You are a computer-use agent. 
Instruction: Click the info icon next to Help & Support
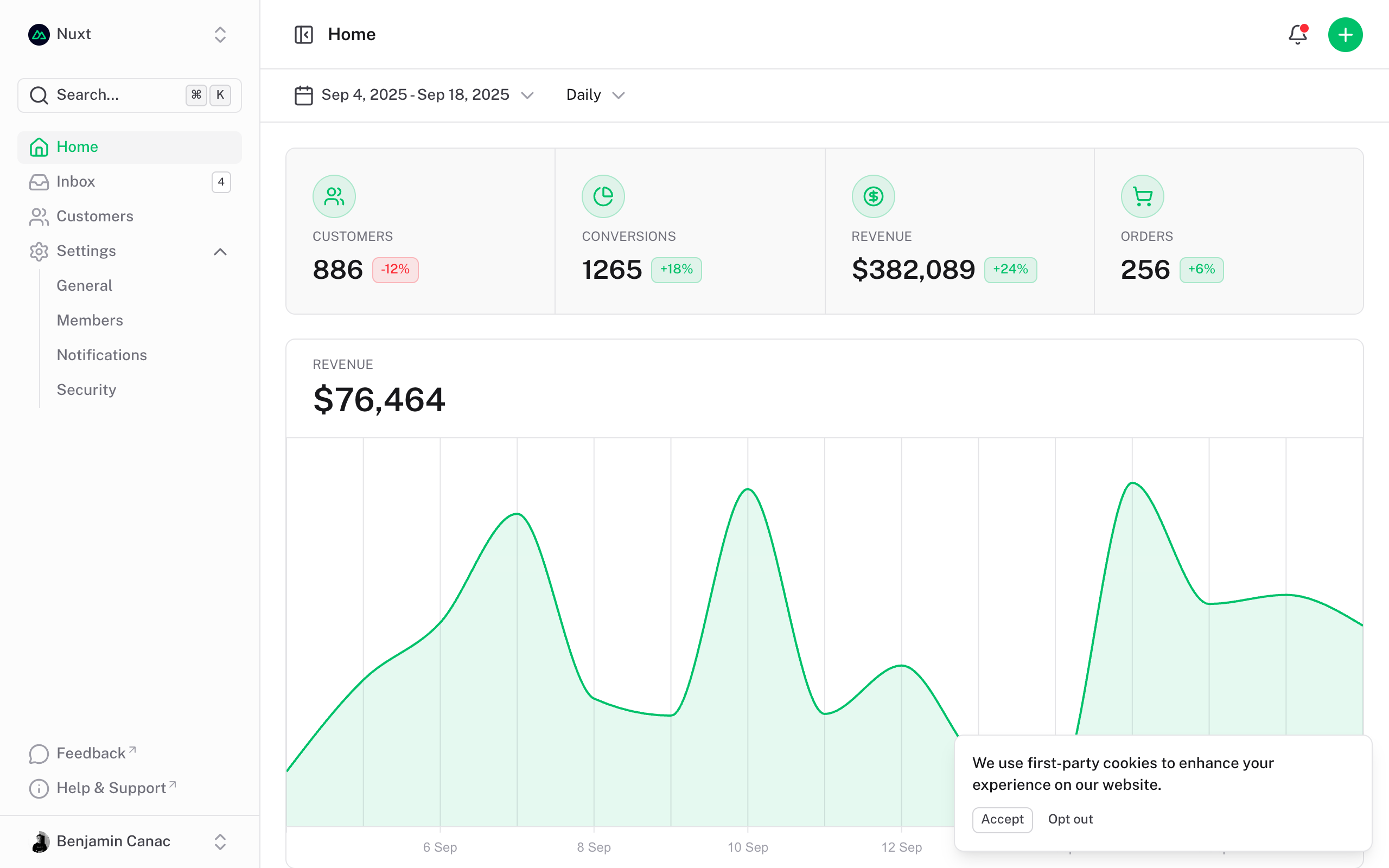pos(39,788)
